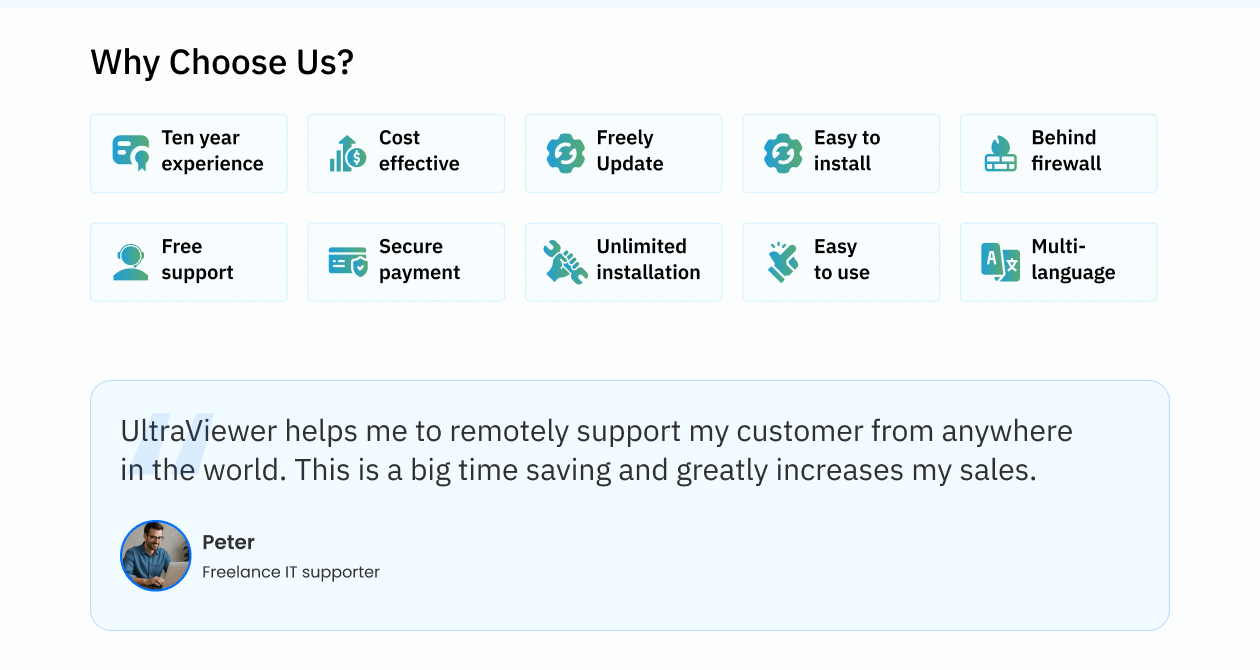Image resolution: width=1260 pixels, height=670 pixels.
Task: Click the Cost effective chart icon
Action: [x=348, y=153]
